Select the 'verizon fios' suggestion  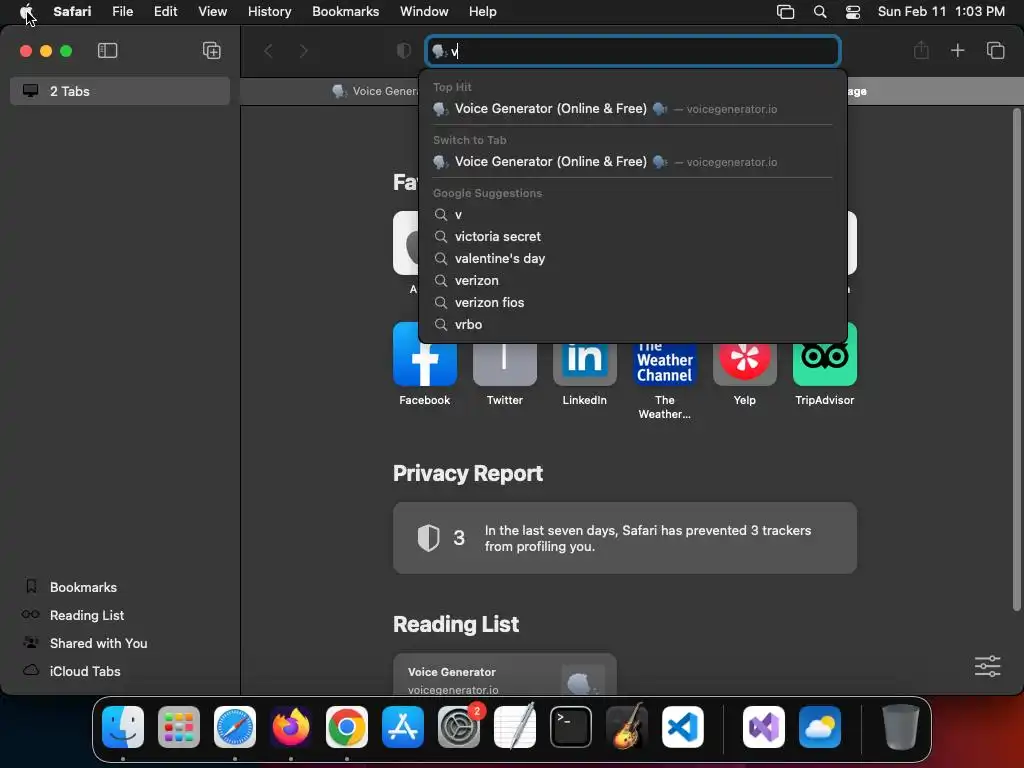coord(633,302)
